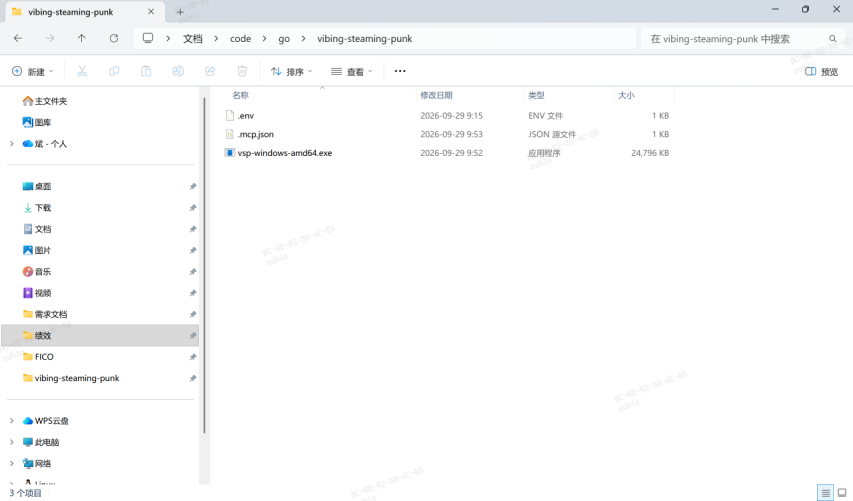853x501 pixels.
Task: Click the 24,796 KB size cell
Action: tap(650, 153)
